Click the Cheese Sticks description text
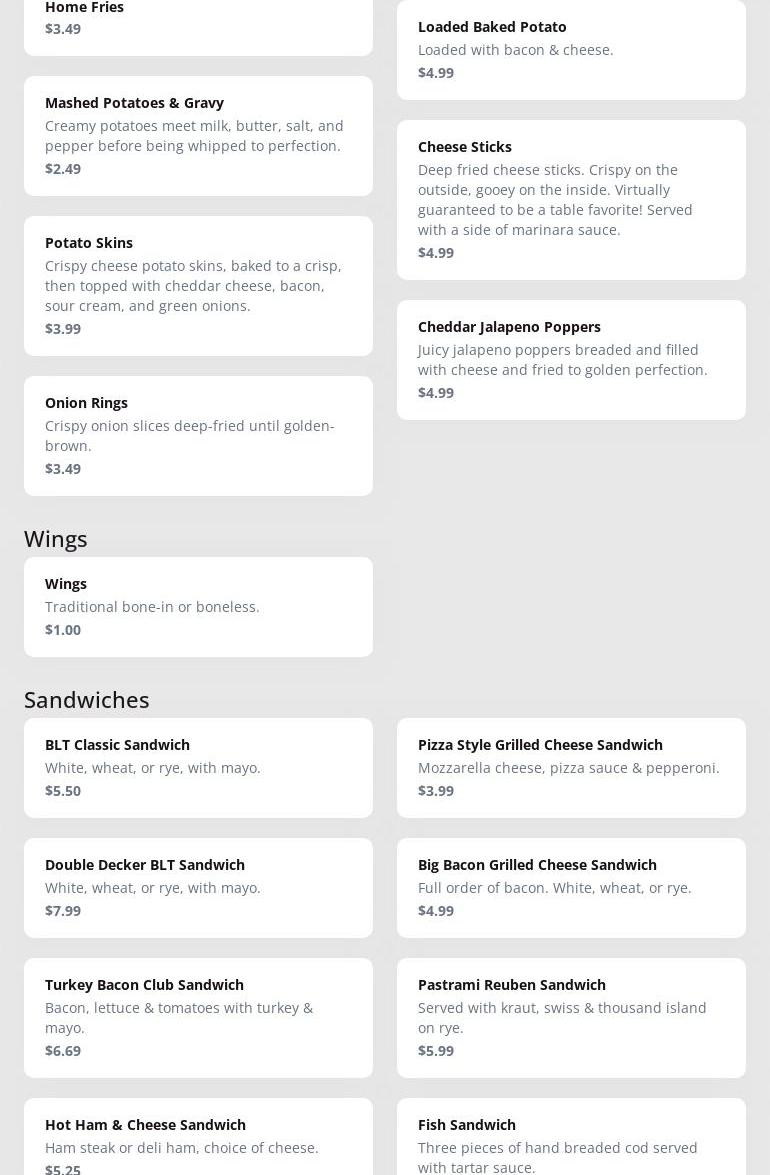770x1175 pixels. click(555, 199)
